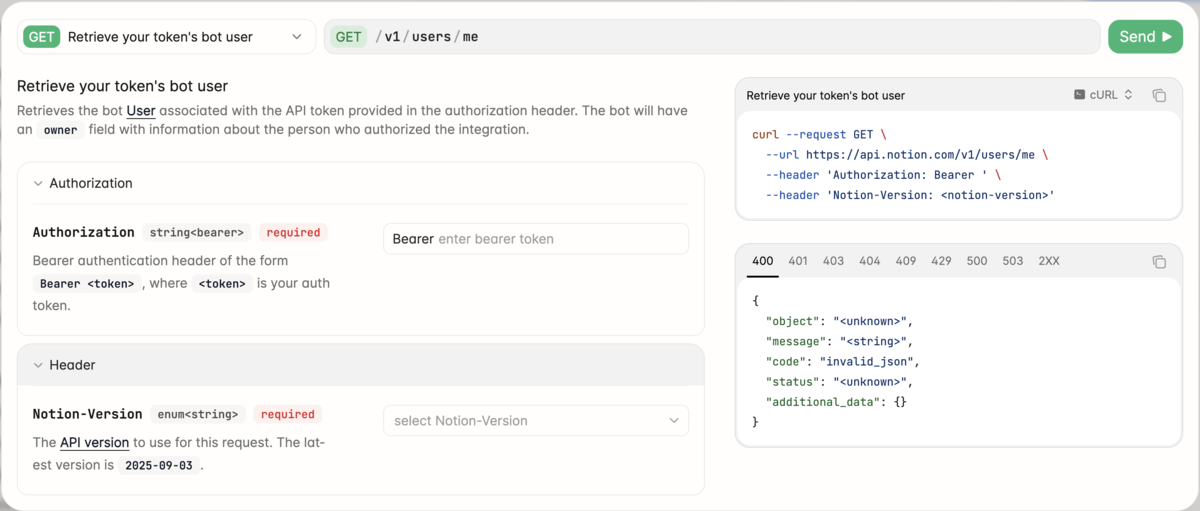
Task: Send the GET request
Action: pyautogui.click(x=1145, y=37)
